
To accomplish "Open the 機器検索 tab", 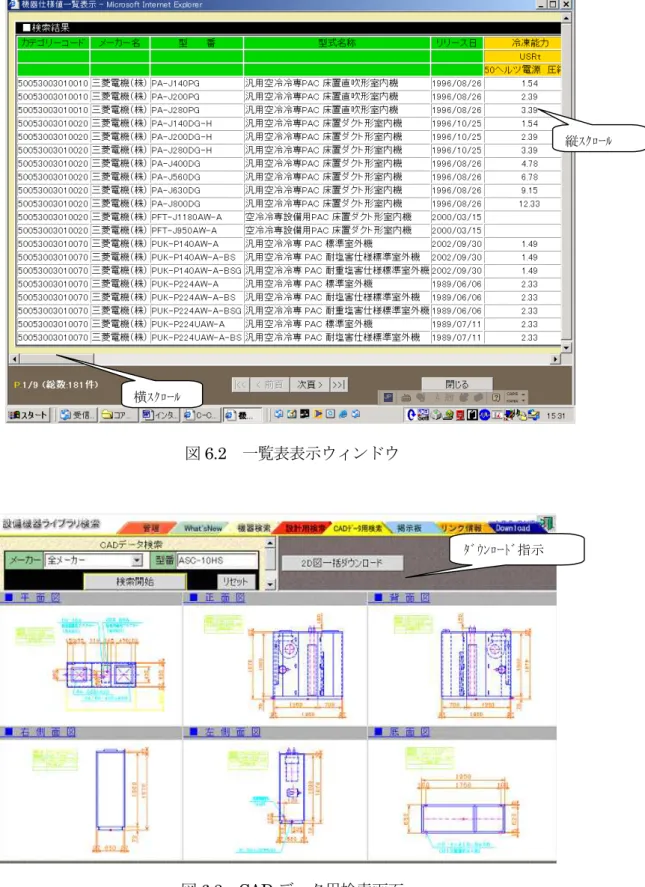I will click(x=253, y=528).
